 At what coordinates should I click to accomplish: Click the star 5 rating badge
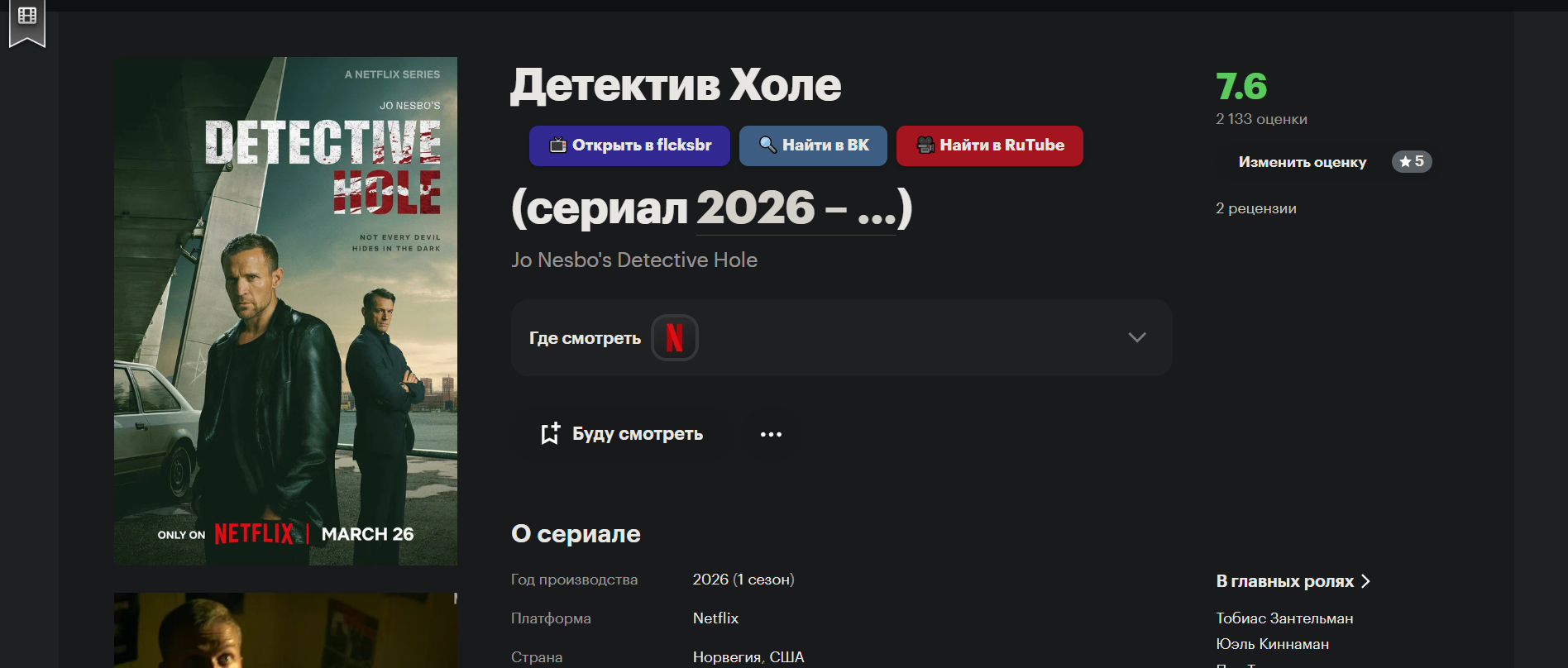tap(1412, 161)
